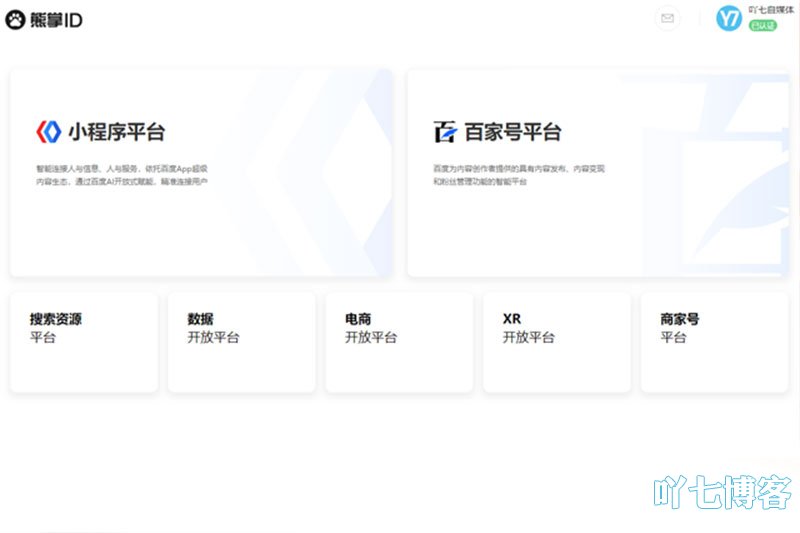Select the 商家号 平台 card
The image size is (800, 533).
click(714, 341)
